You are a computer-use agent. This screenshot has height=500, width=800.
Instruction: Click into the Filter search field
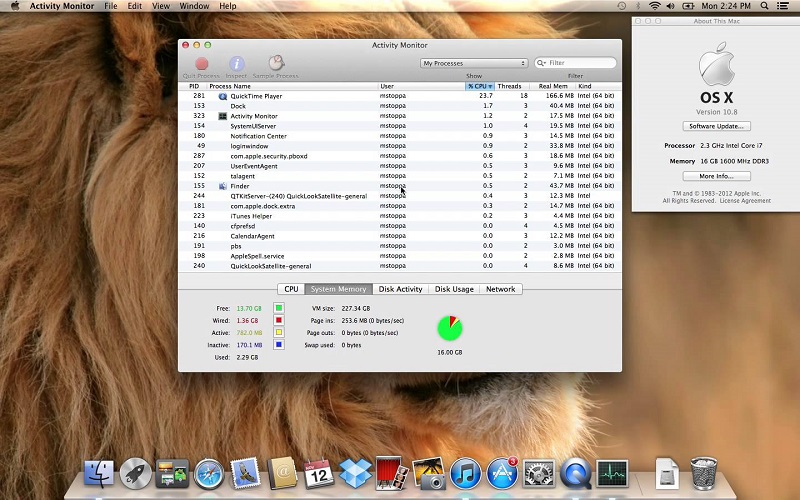(576, 63)
